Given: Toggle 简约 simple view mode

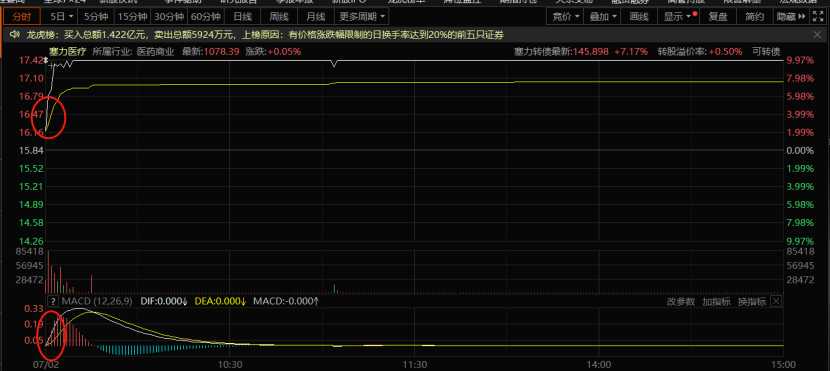Looking at the screenshot, I should click(754, 16).
